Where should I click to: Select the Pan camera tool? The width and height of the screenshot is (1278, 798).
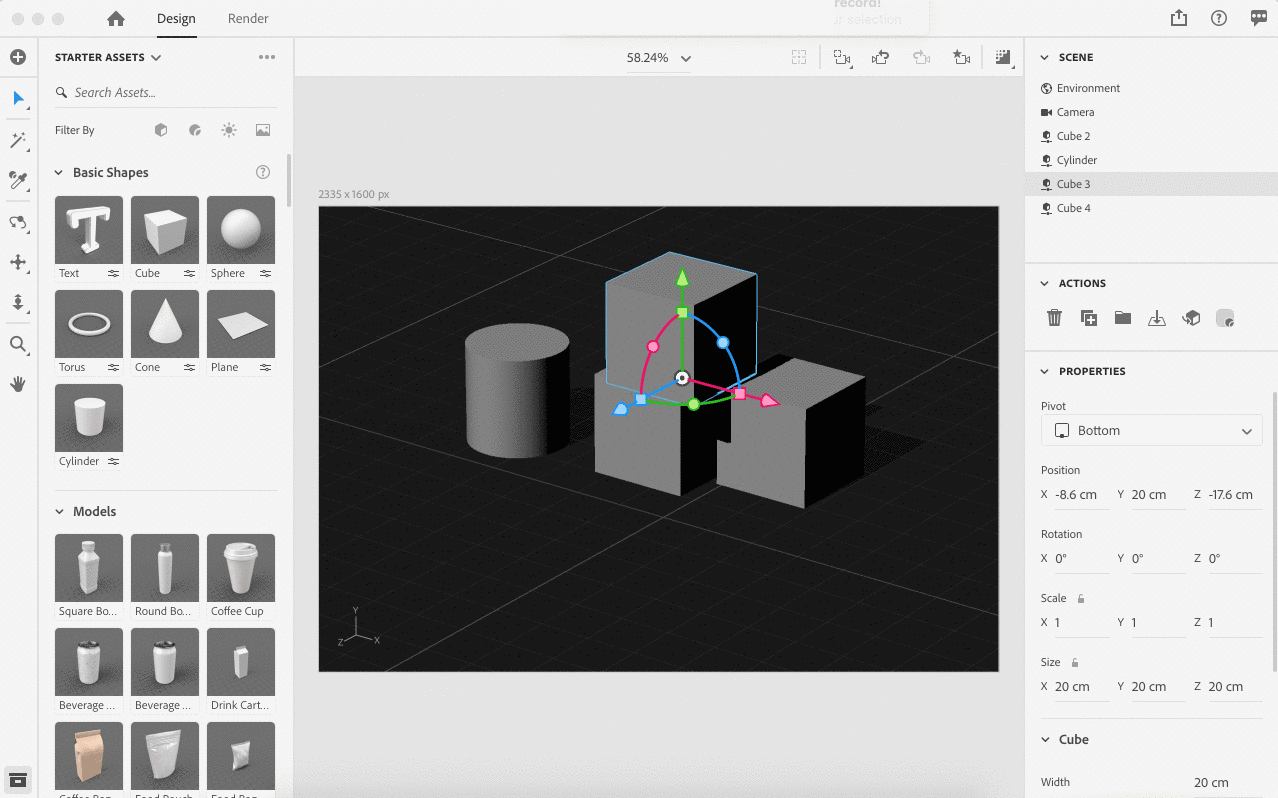pyautogui.click(x=18, y=262)
